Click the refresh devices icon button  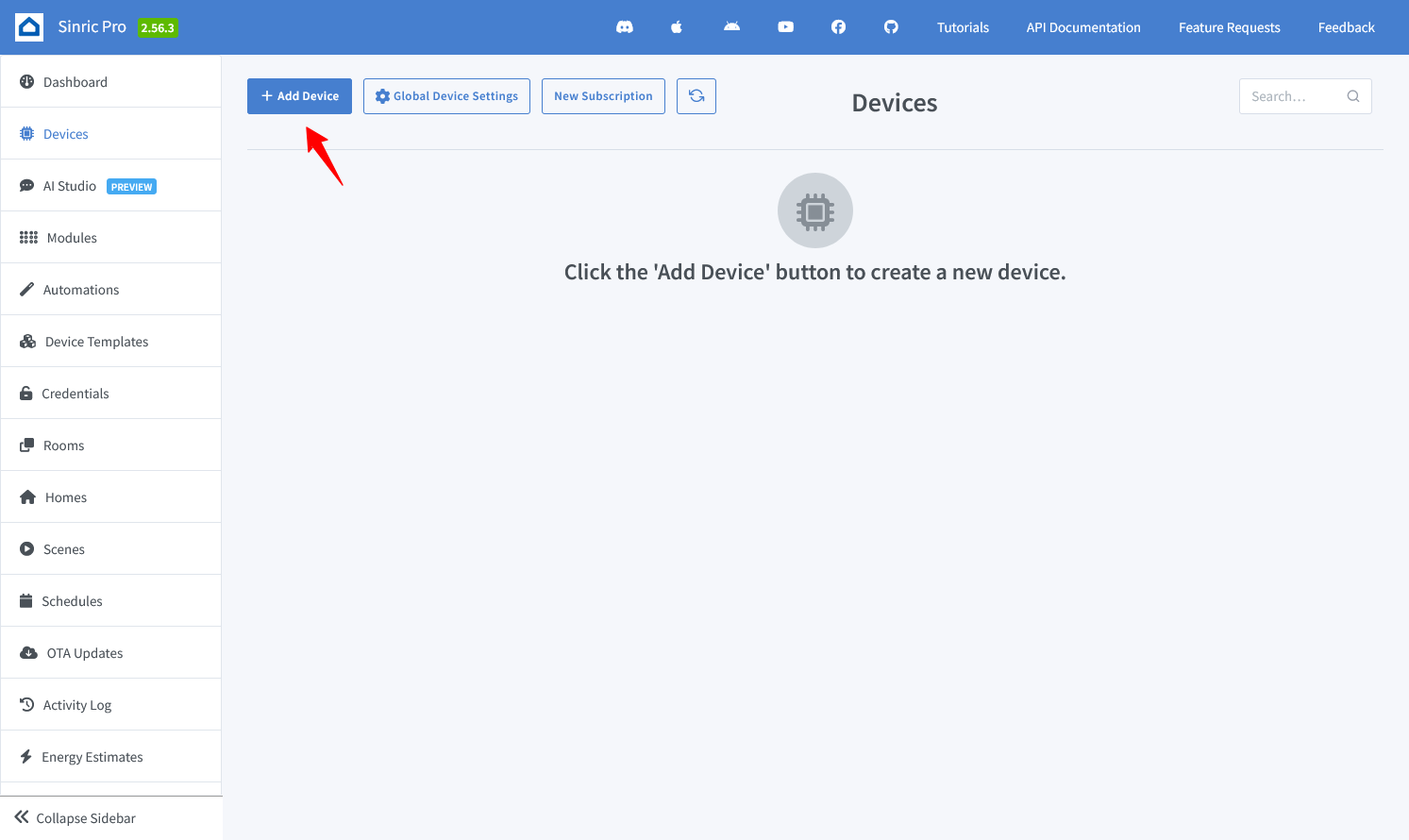(696, 96)
